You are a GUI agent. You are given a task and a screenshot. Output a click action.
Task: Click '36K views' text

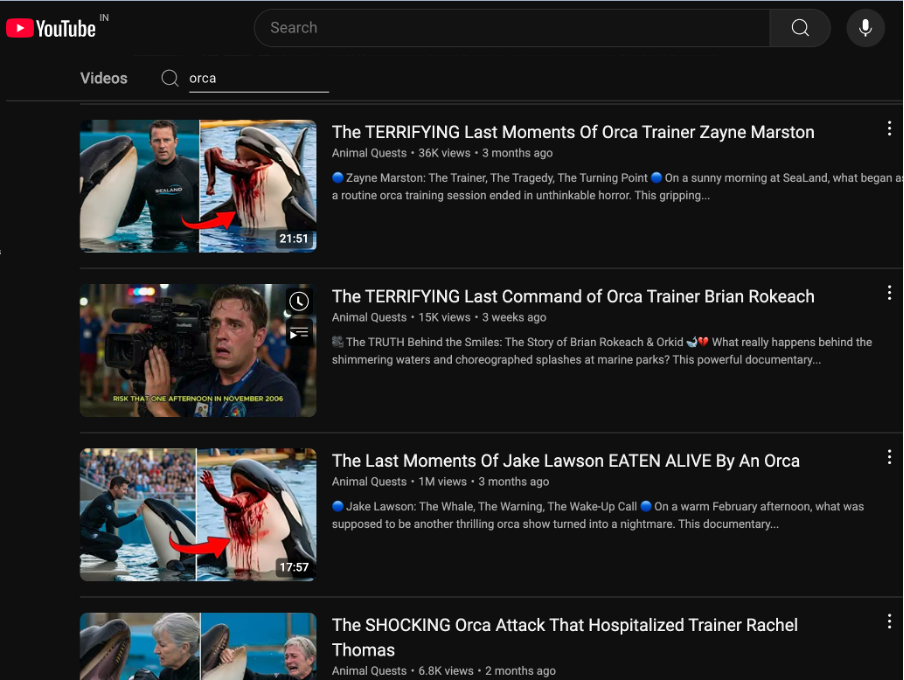pos(445,153)
